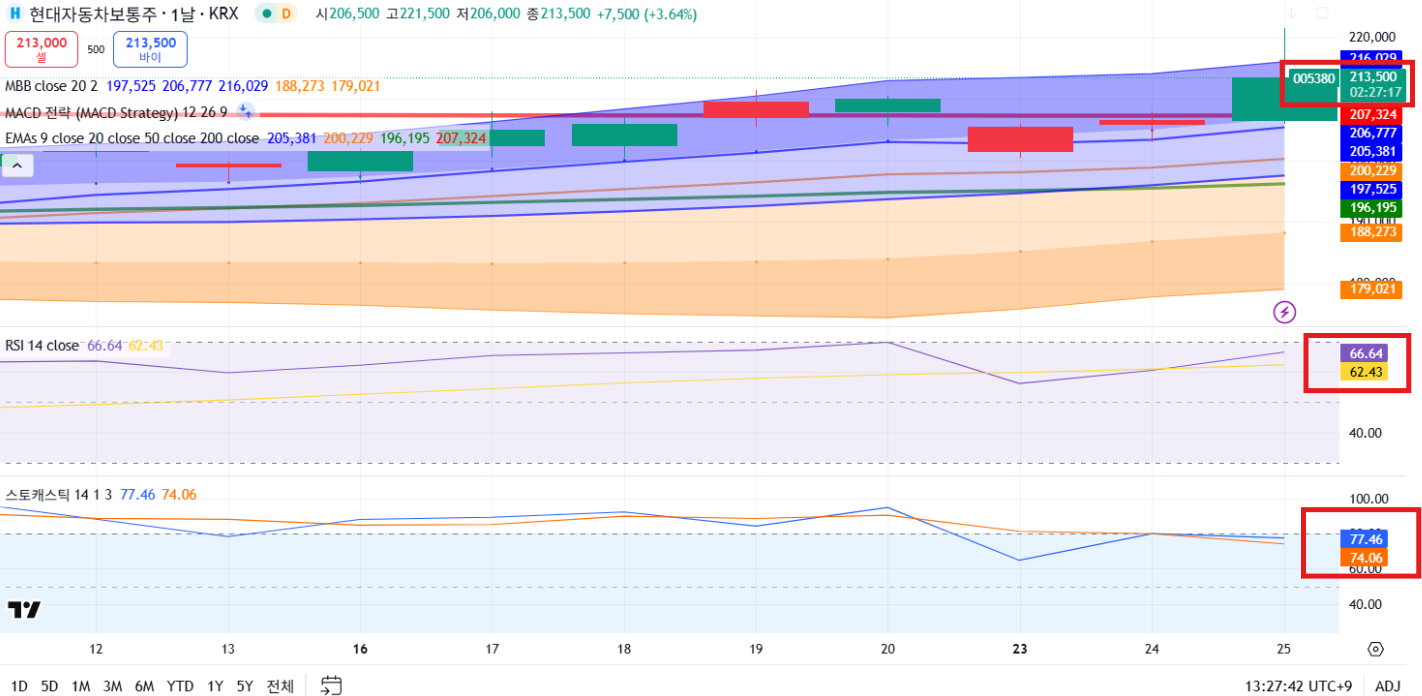
Task: Click the blue 77.46 Stochastic axis label
Action: pyautogui.click(x=1366, y=539)
